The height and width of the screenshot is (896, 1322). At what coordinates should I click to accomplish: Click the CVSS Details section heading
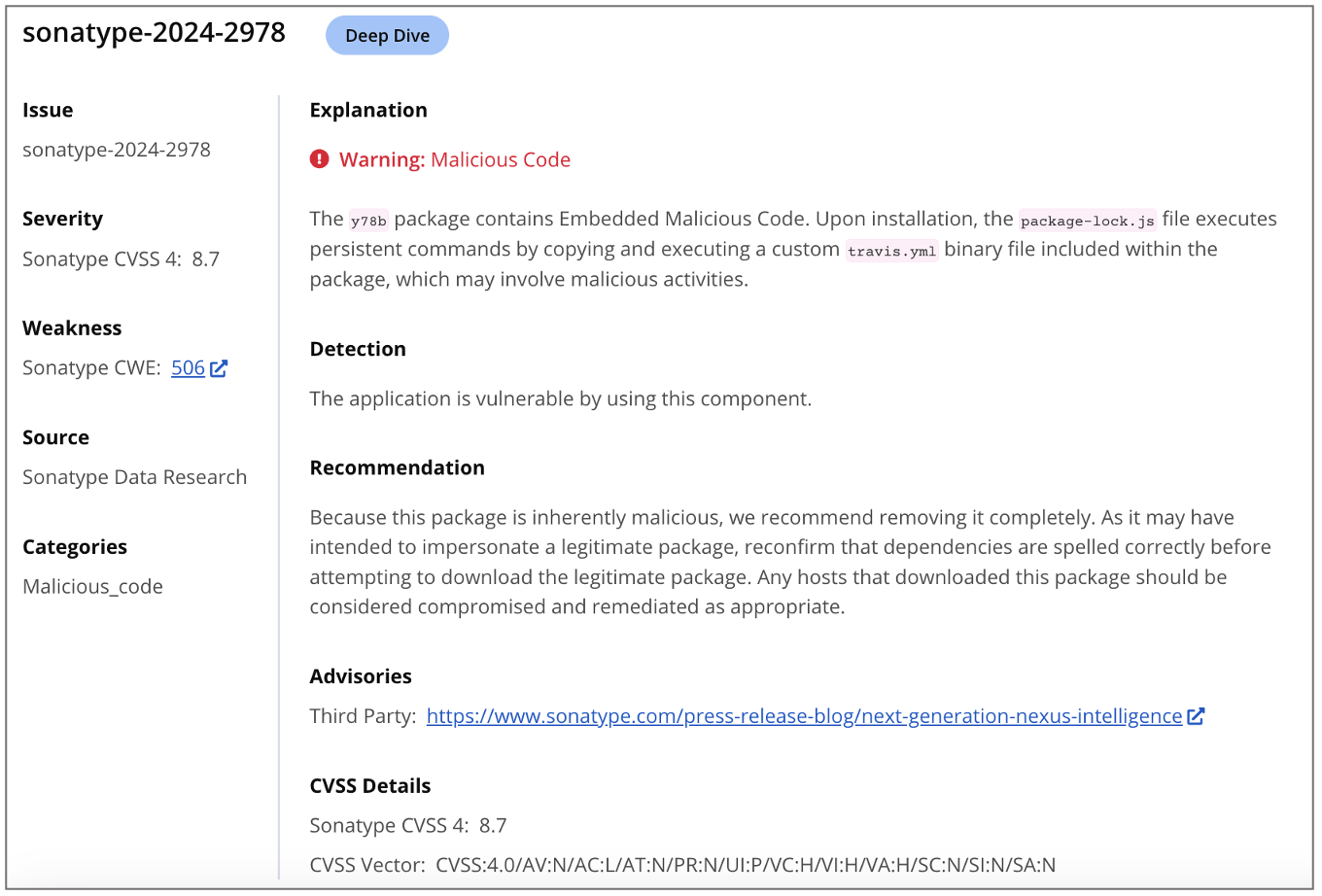click(369, 786)
